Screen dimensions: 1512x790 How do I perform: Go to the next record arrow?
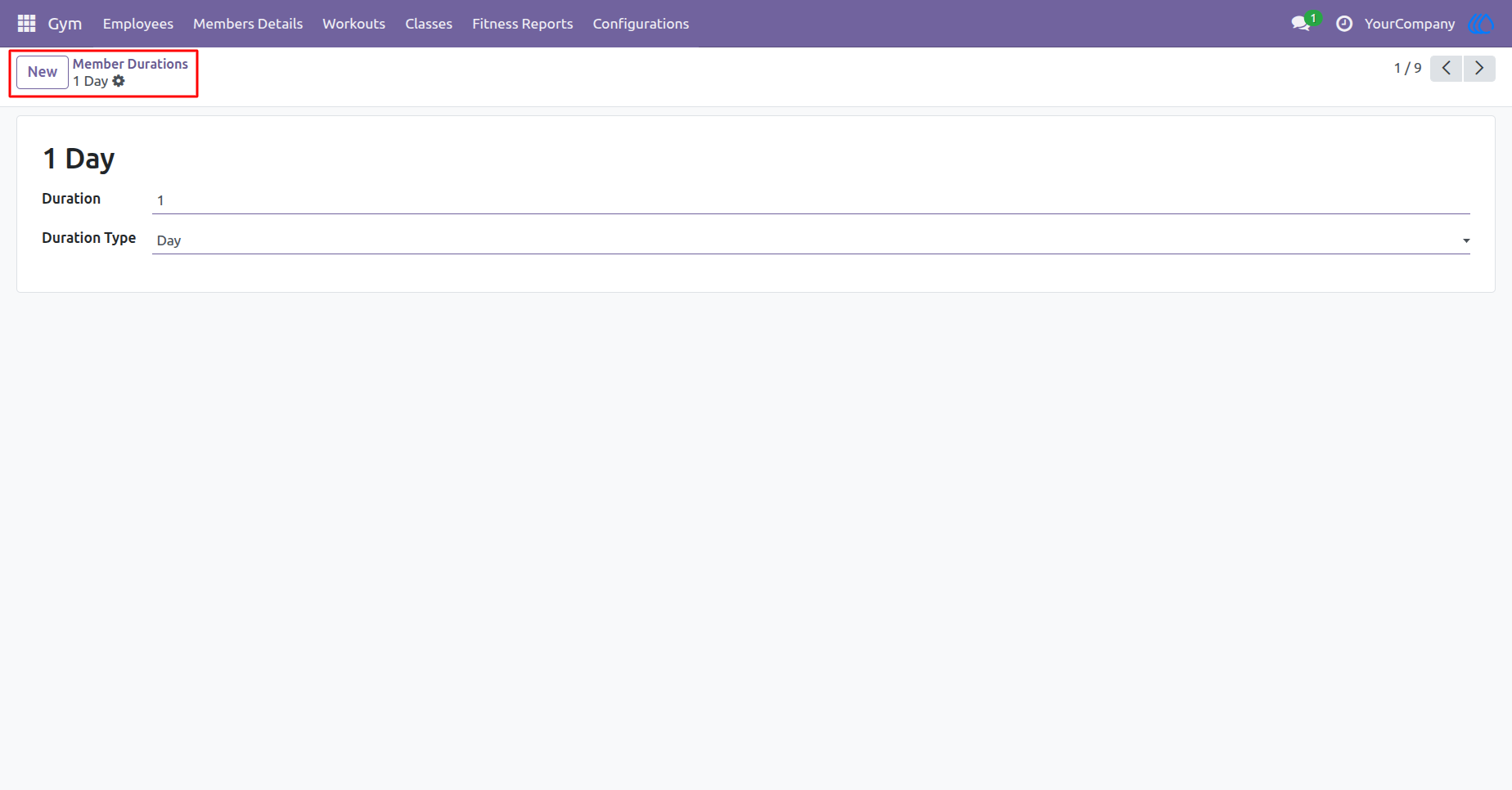[x=1479, y=69]
